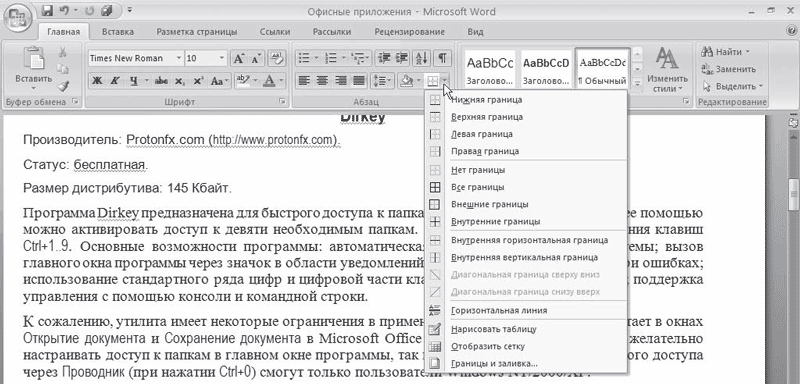Image resolution: width=800 pixels, height=384 pixels.
Task: Select Нарисовать таблицу menu item
Action: click(526, 329)
